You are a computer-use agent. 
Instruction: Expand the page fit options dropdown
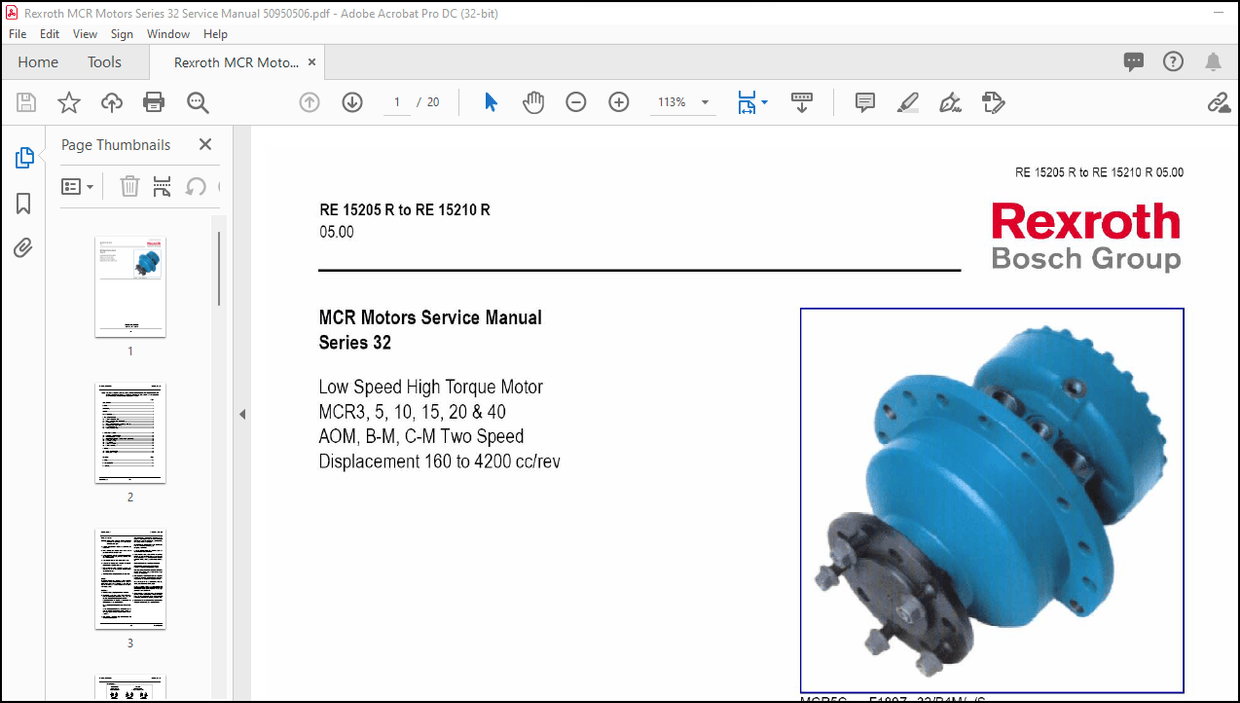tap(764, 101)
